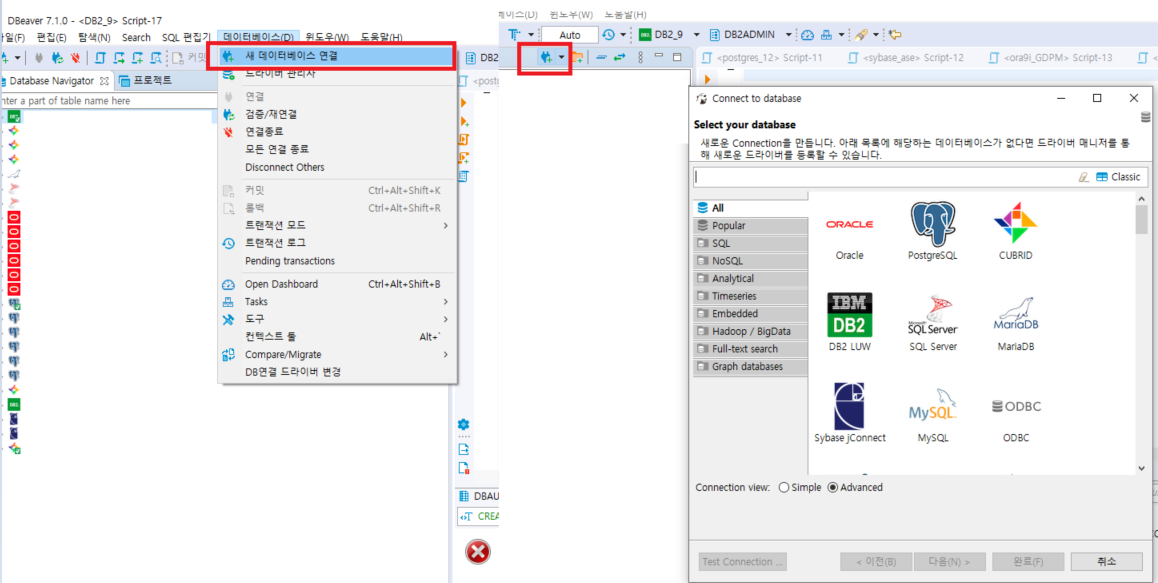Image resolution: width=1158 pixels, height=583 pixels.
Task: Click new connection plug icon in navigator toolbar
Action: [x=547, y=57]
